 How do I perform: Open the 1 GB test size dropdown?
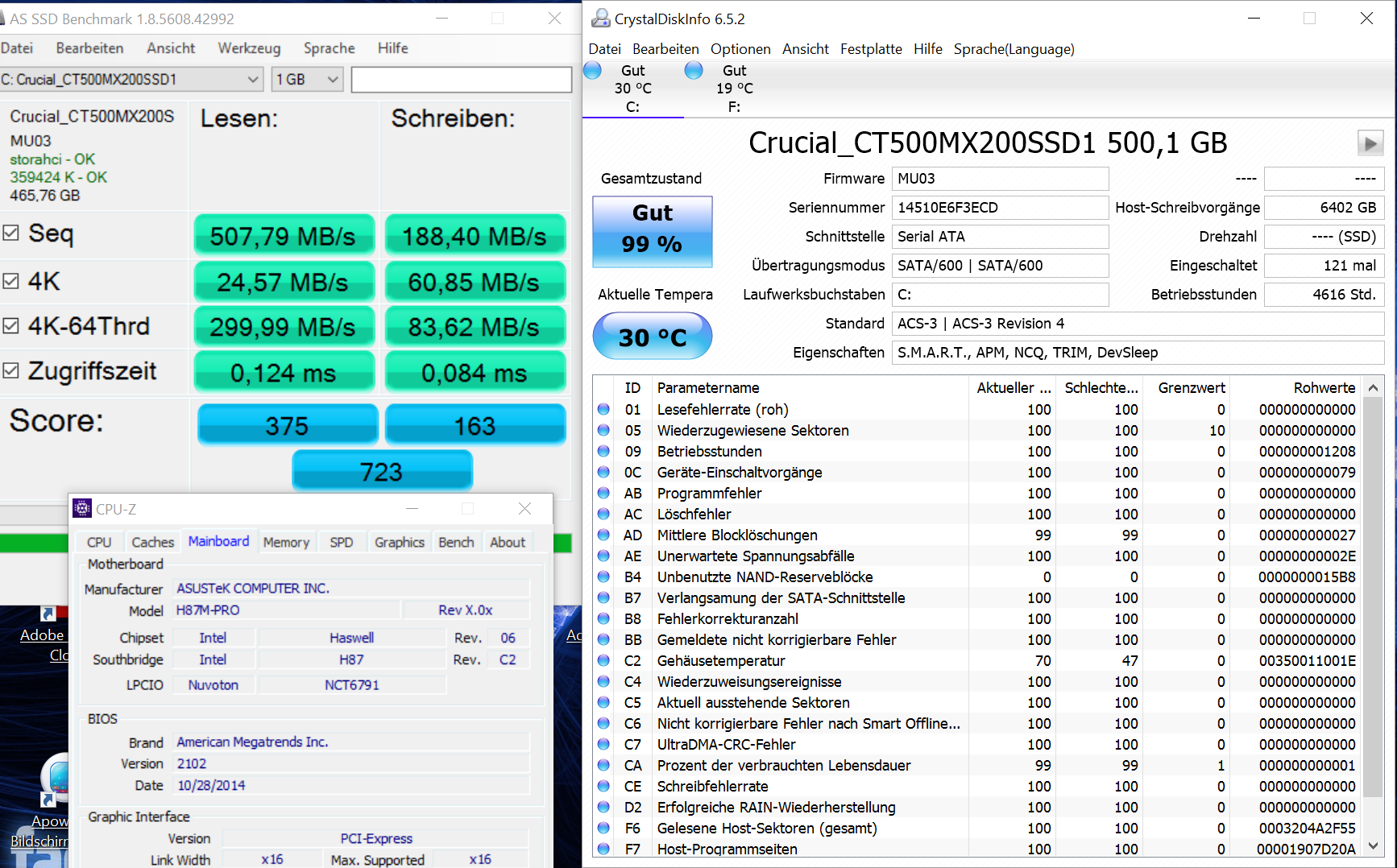(307, 79)
